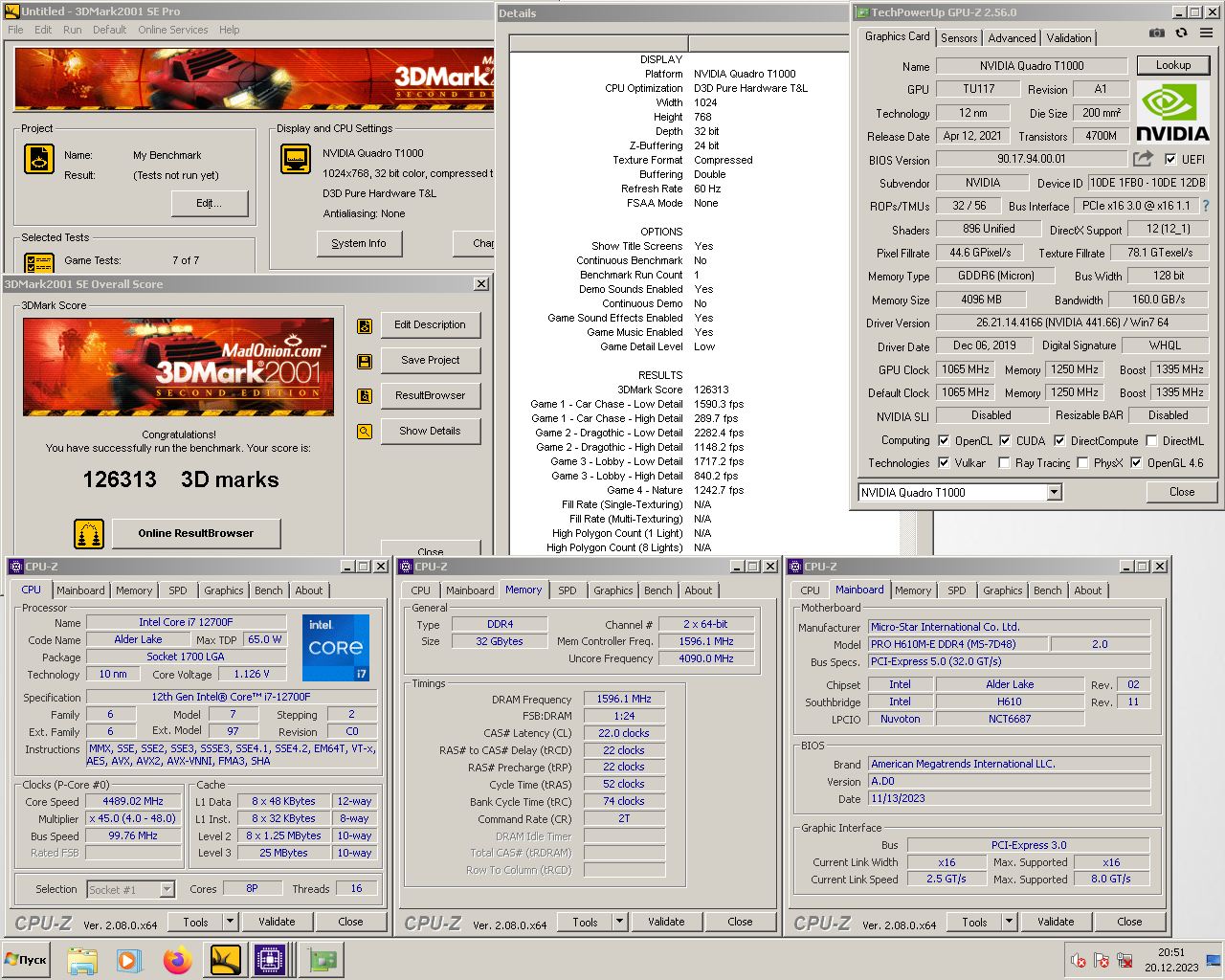Open File Explorer from the taskbar

coord(82,960)
